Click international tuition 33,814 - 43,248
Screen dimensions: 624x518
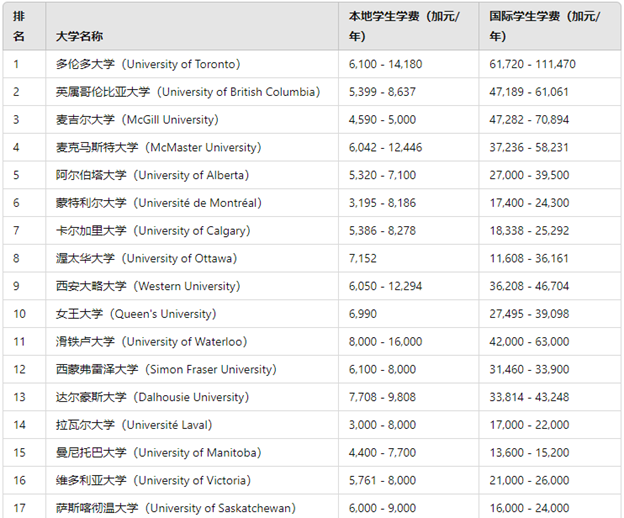pos(529,397)
